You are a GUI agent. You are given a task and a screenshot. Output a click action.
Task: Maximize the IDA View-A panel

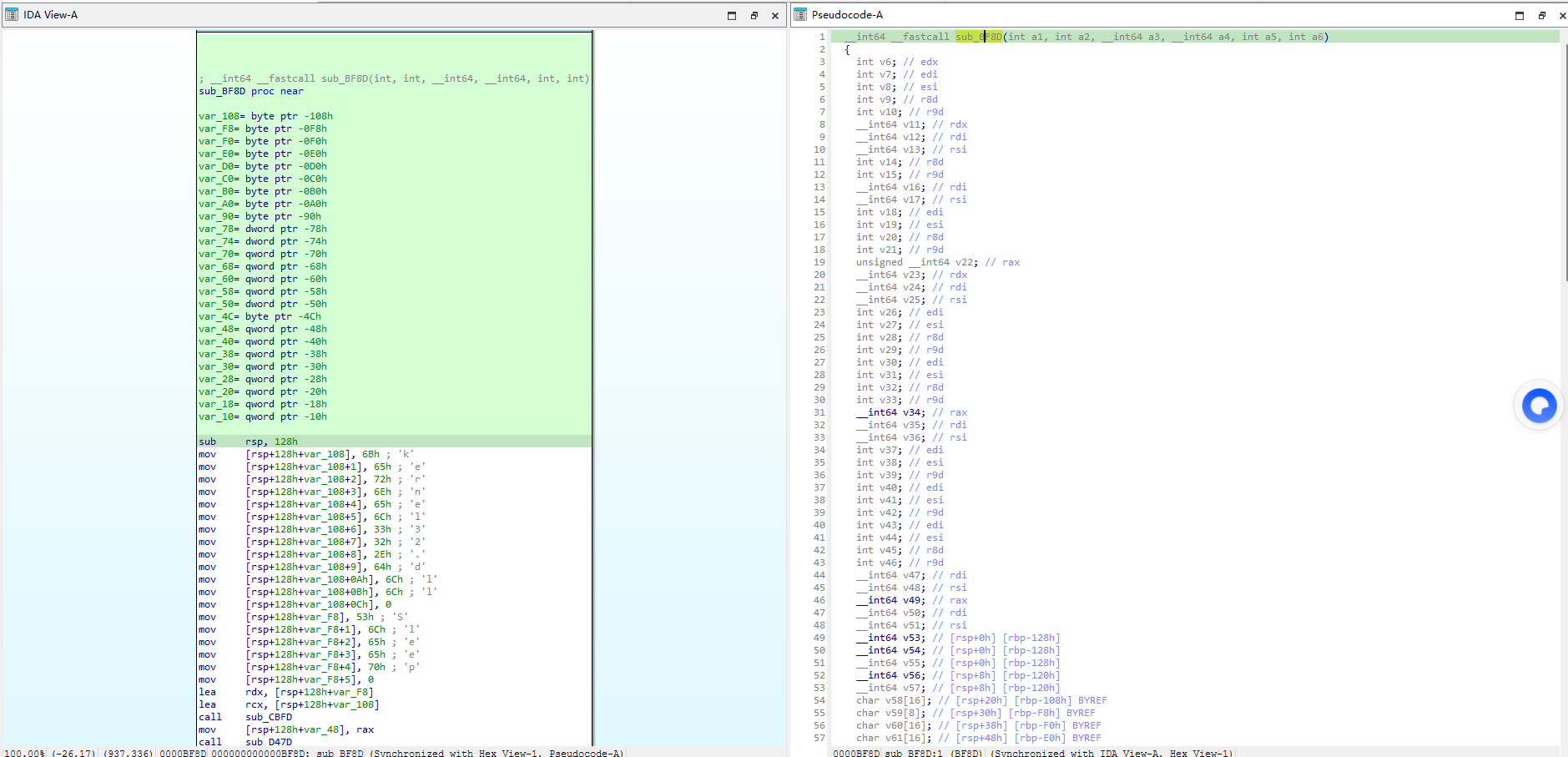(x=732, y=15)
